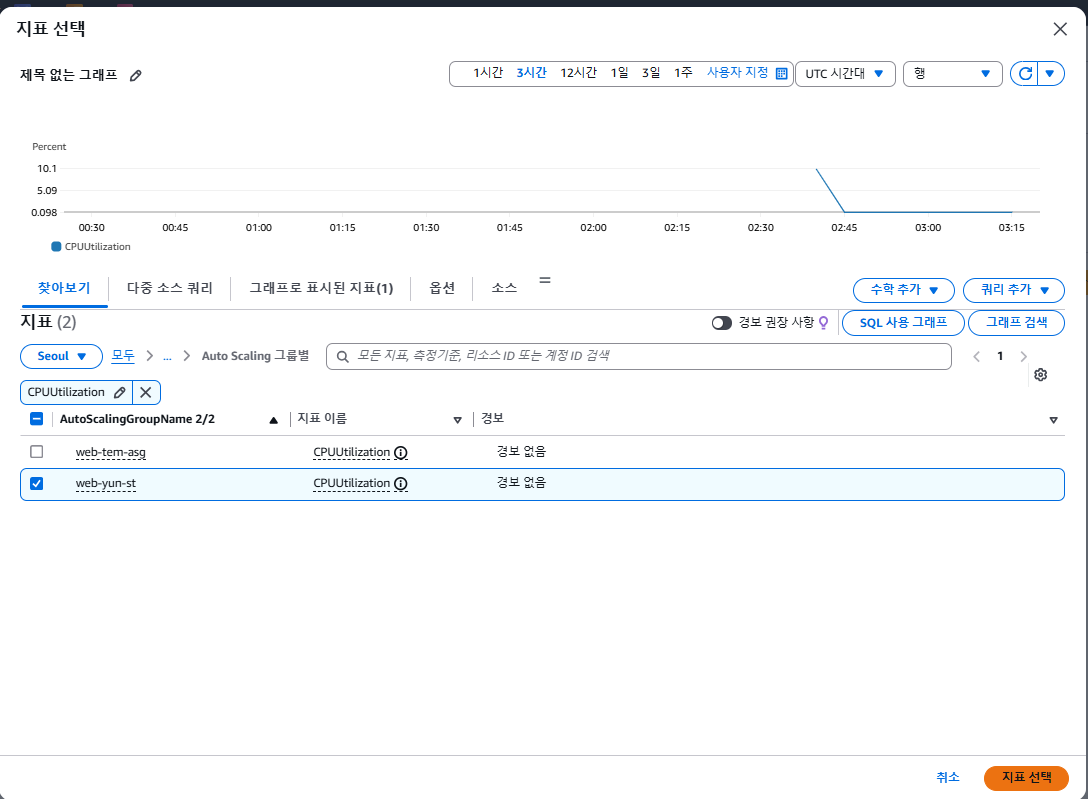Select the 1일 time range
The width and height of the screenshot is (1088, 799).
(620, 73)
